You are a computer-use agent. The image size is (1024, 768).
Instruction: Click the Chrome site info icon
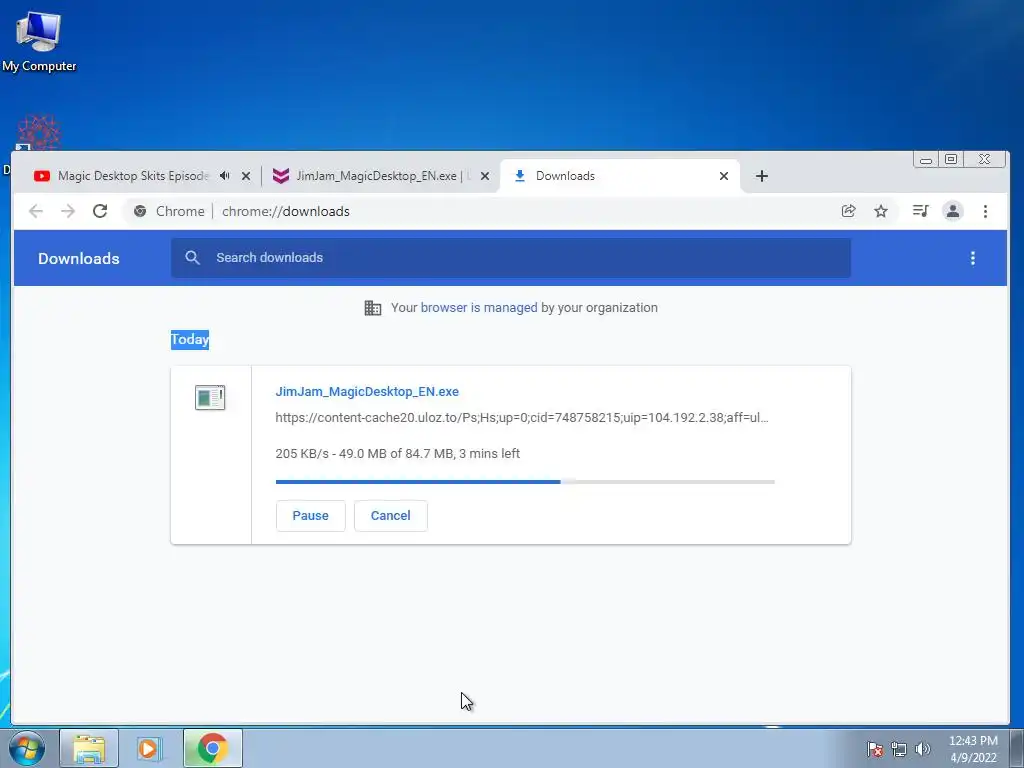[x=140, y=211]
